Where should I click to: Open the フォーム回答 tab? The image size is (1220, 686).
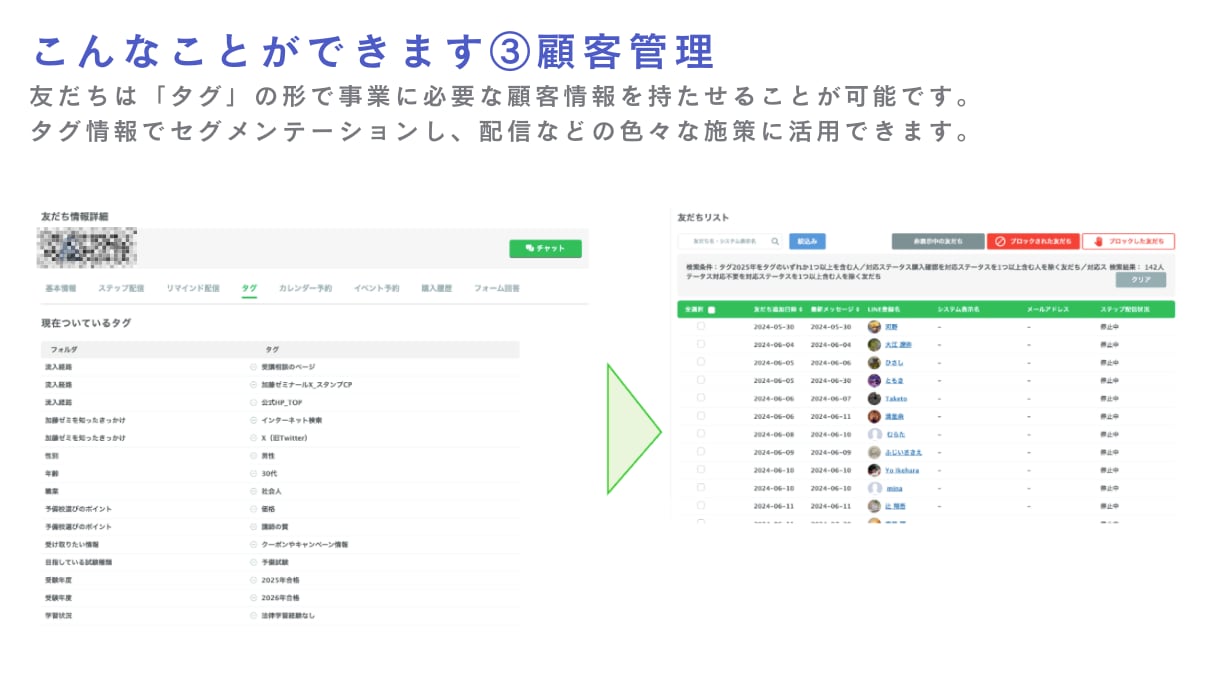pyautogui.click(x=497, y=288)
